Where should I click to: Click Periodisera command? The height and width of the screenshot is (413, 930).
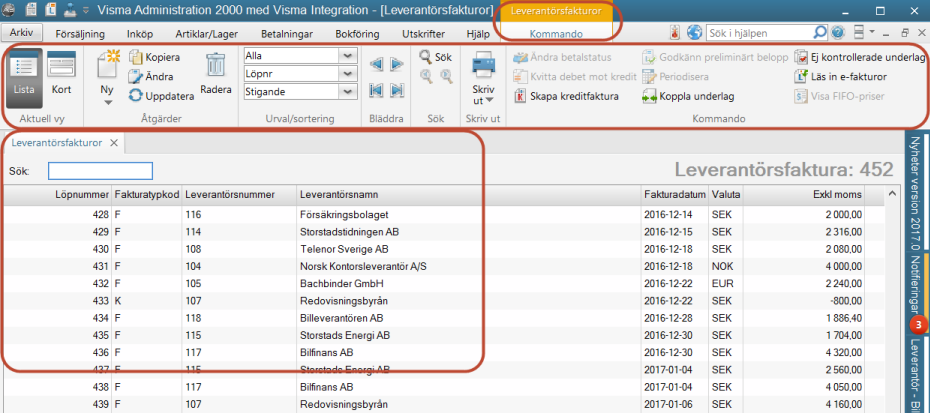[x=676, y=77]
